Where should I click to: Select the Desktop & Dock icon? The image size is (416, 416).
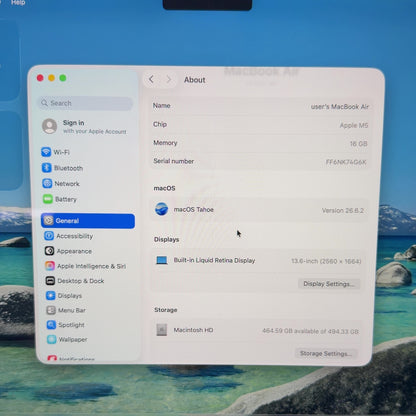50,281
